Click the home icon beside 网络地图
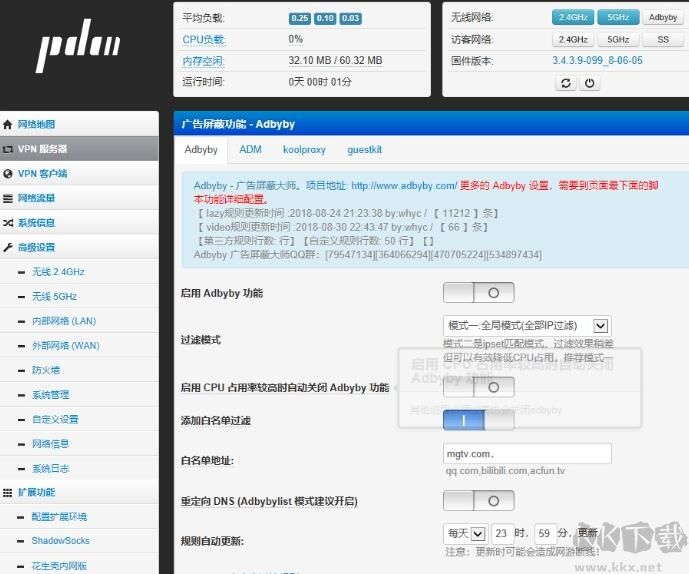 click(x=7, y=124)
